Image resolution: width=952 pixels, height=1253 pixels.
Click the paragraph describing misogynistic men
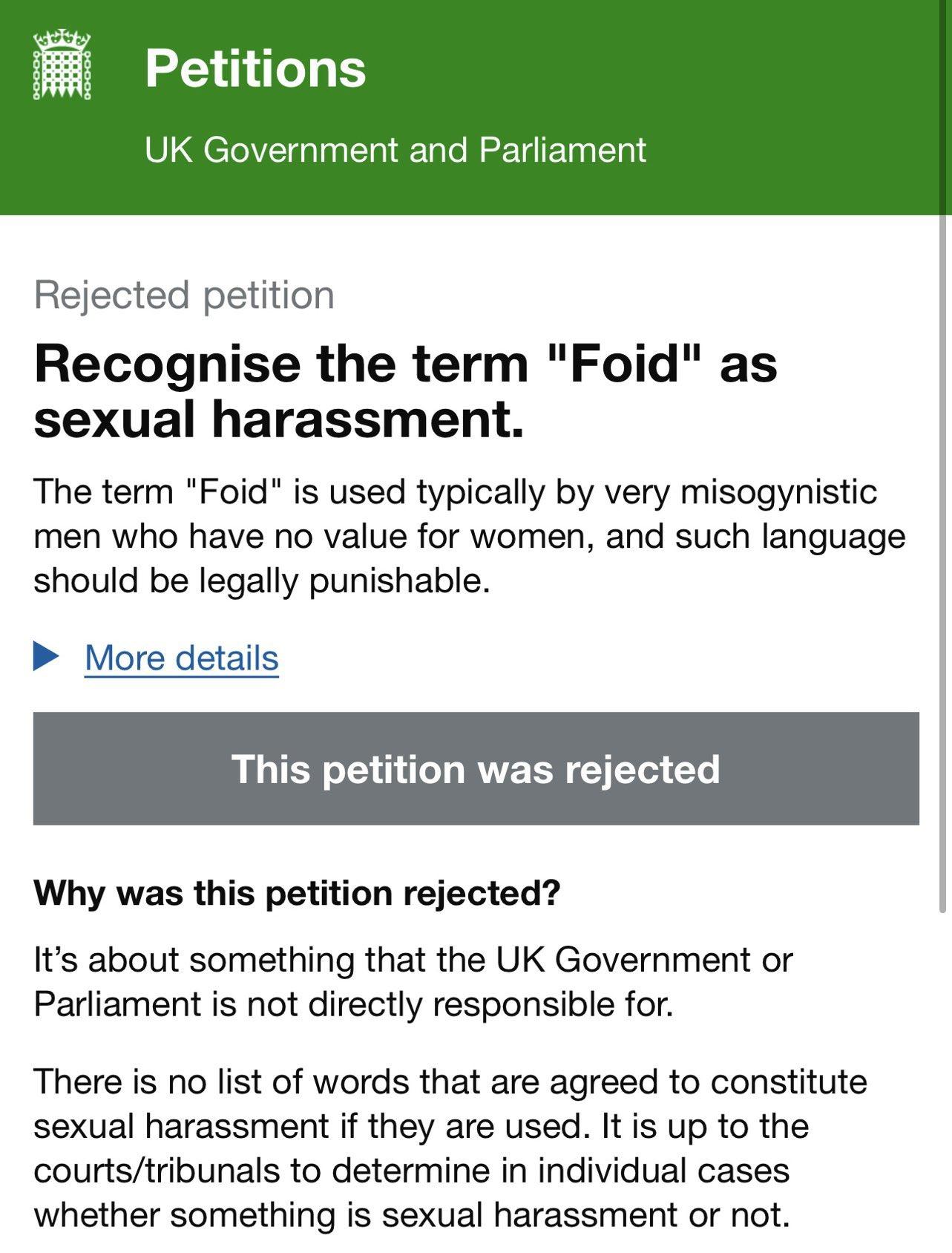[x=469, y=536]
